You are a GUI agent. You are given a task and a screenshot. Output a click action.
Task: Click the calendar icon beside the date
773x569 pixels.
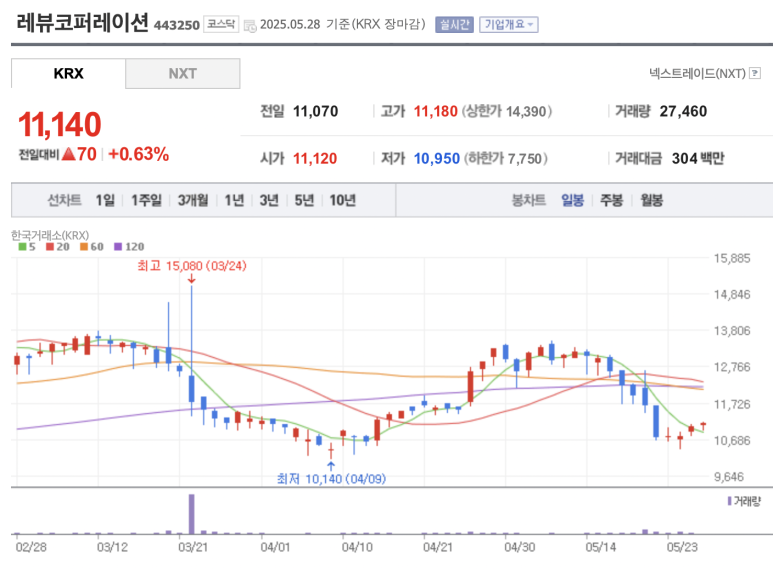[250, 26]
